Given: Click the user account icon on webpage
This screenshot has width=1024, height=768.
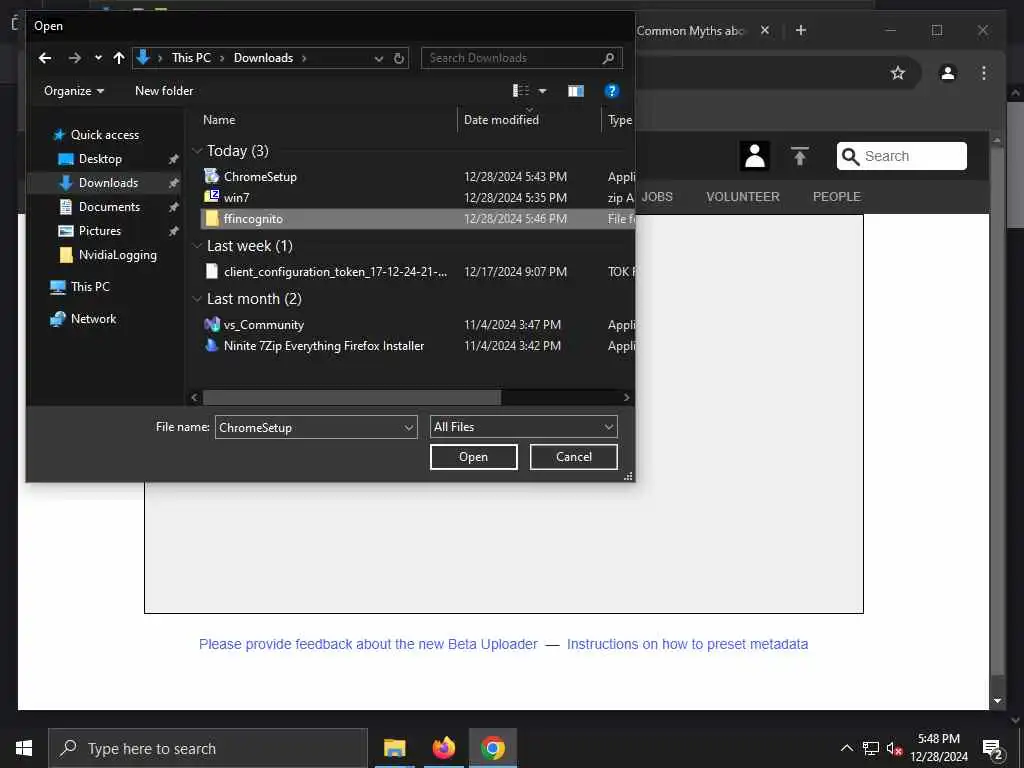Looking at the screenshot, I should [754, 156].
